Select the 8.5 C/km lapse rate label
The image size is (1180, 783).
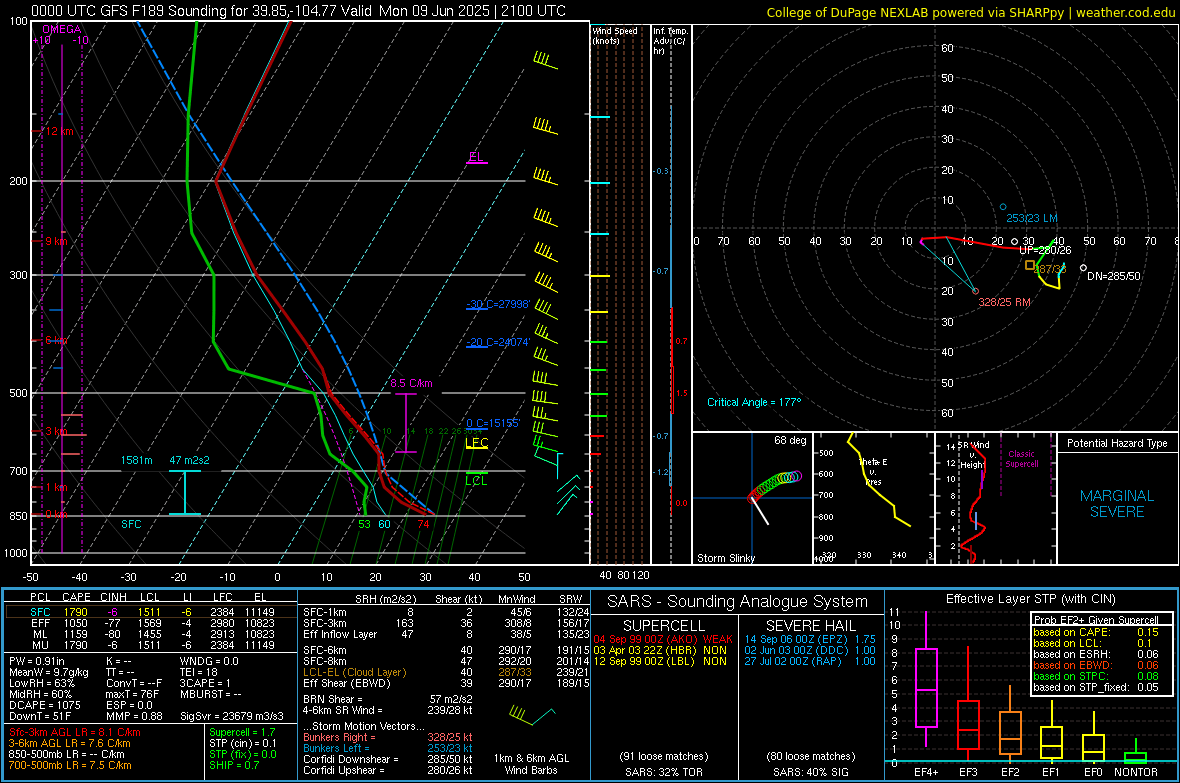411,383
